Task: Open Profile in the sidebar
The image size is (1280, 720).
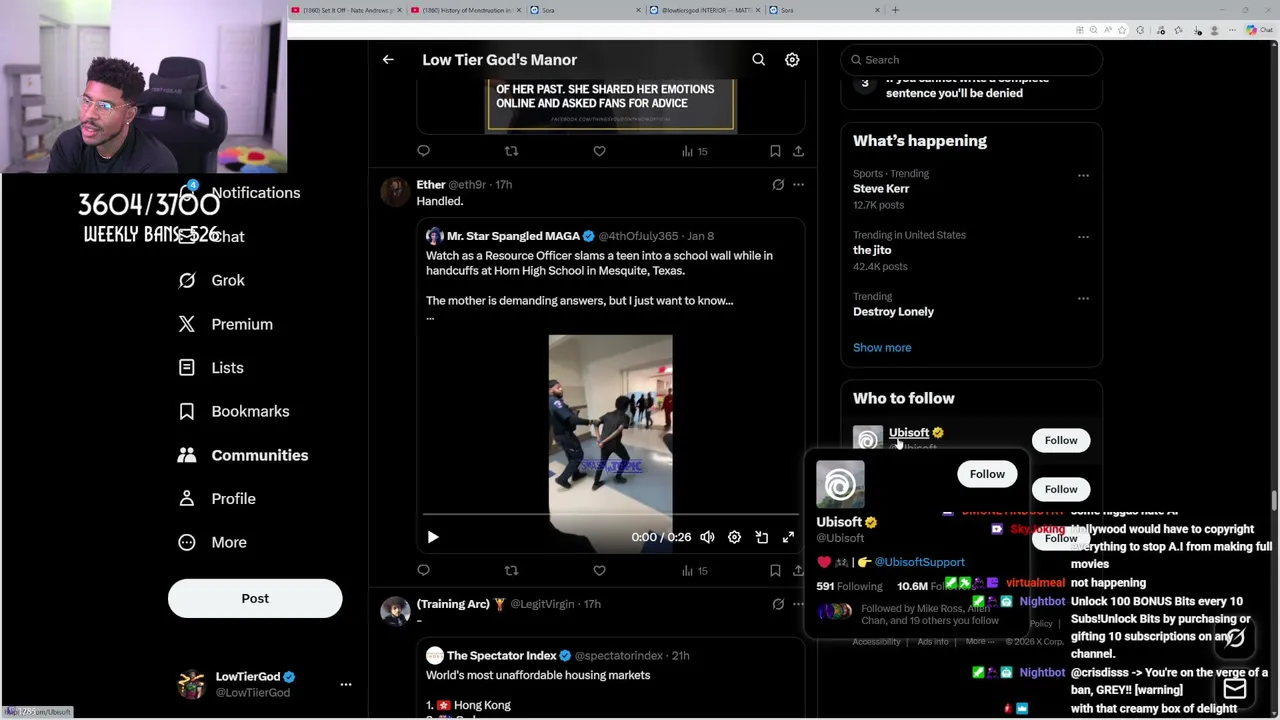Action: tap(217, 498)
